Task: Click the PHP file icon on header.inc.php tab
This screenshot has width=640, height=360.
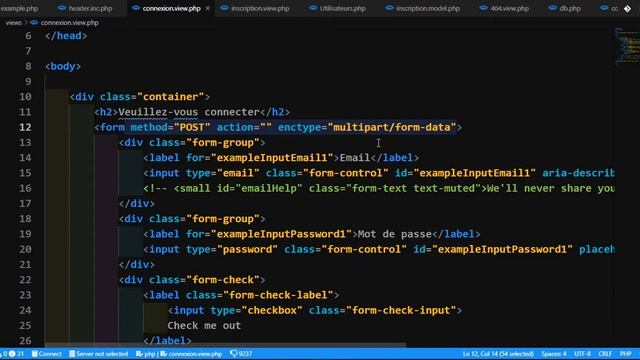Action: point(62,8)
